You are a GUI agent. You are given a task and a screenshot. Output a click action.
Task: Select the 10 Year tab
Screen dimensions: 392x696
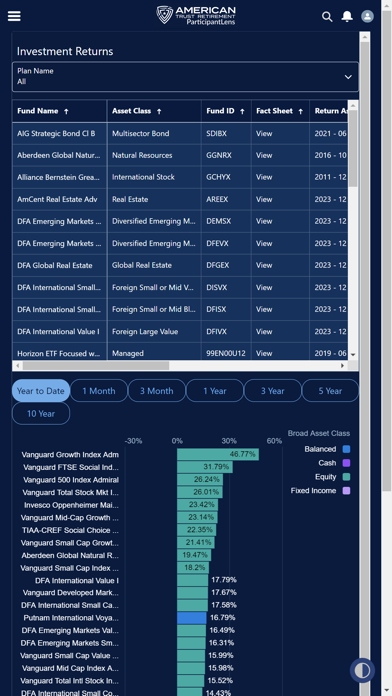(x=41, y=413)
